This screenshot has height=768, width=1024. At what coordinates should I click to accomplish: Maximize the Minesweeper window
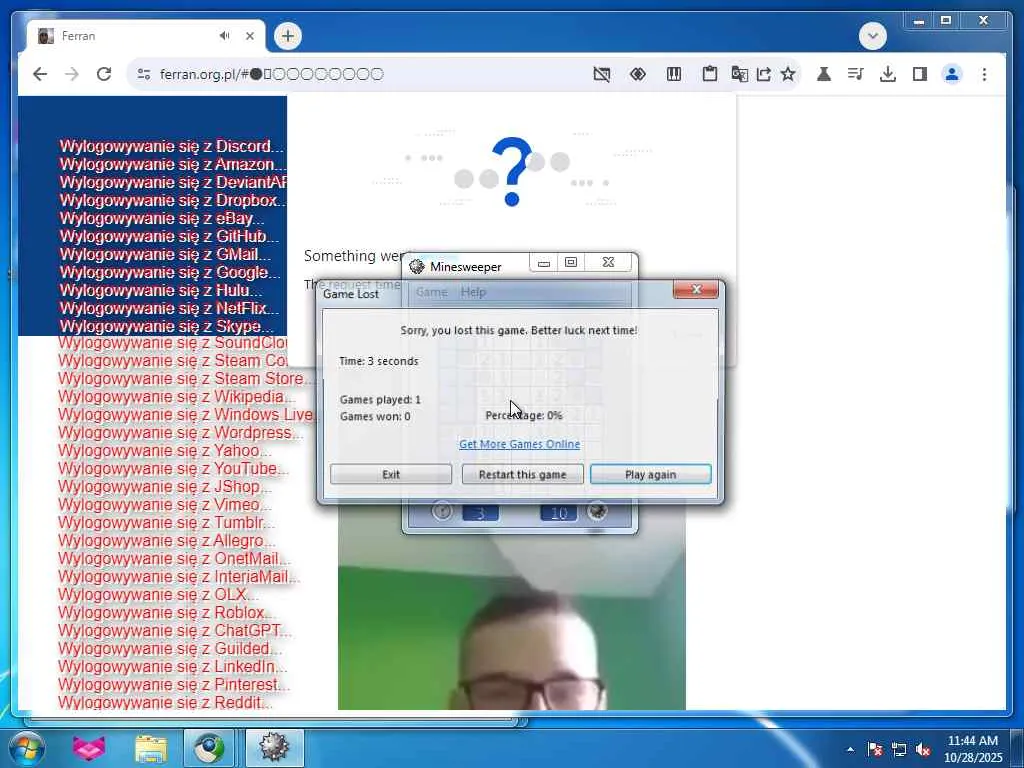(x=571, y=262)
